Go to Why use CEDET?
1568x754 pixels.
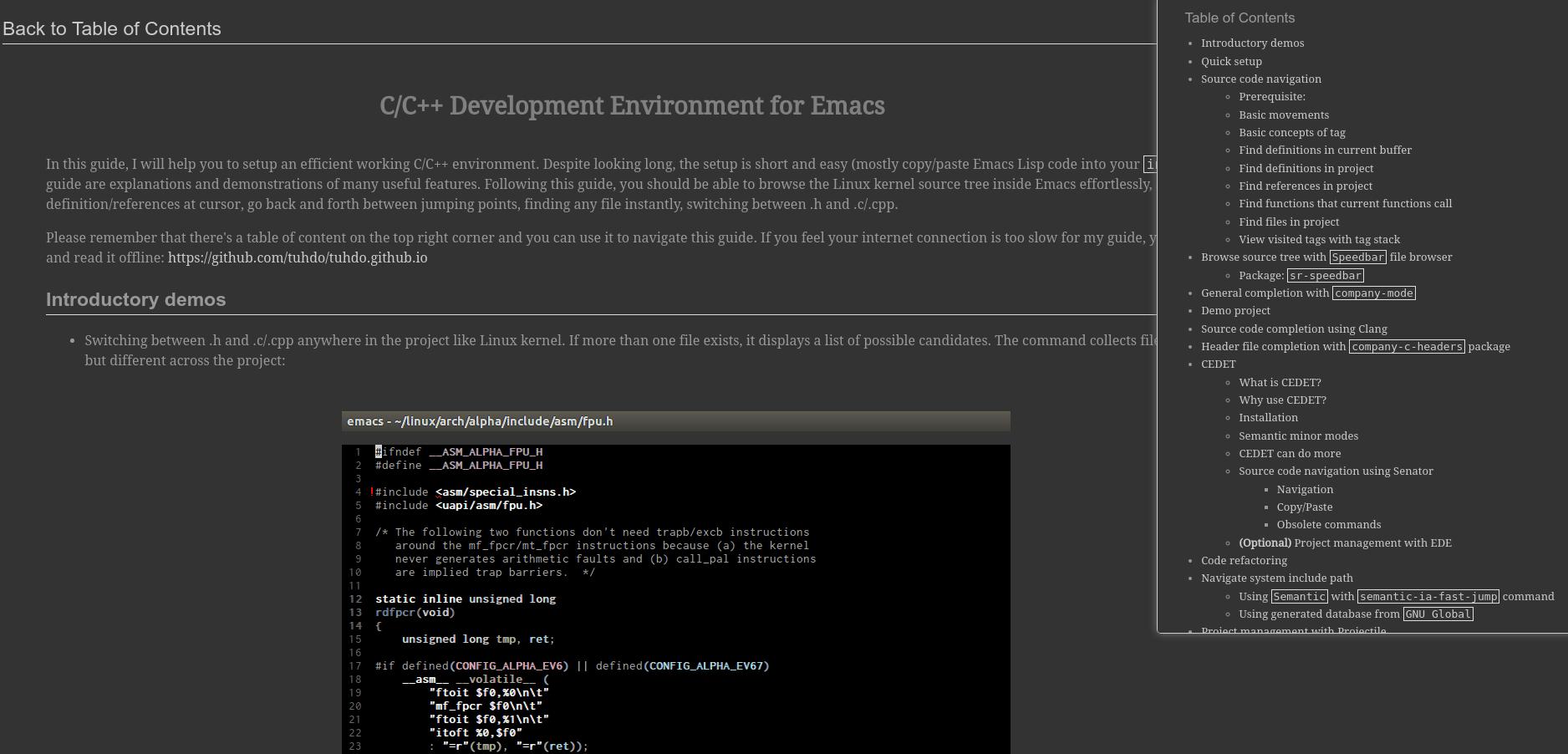point(1282,400)
